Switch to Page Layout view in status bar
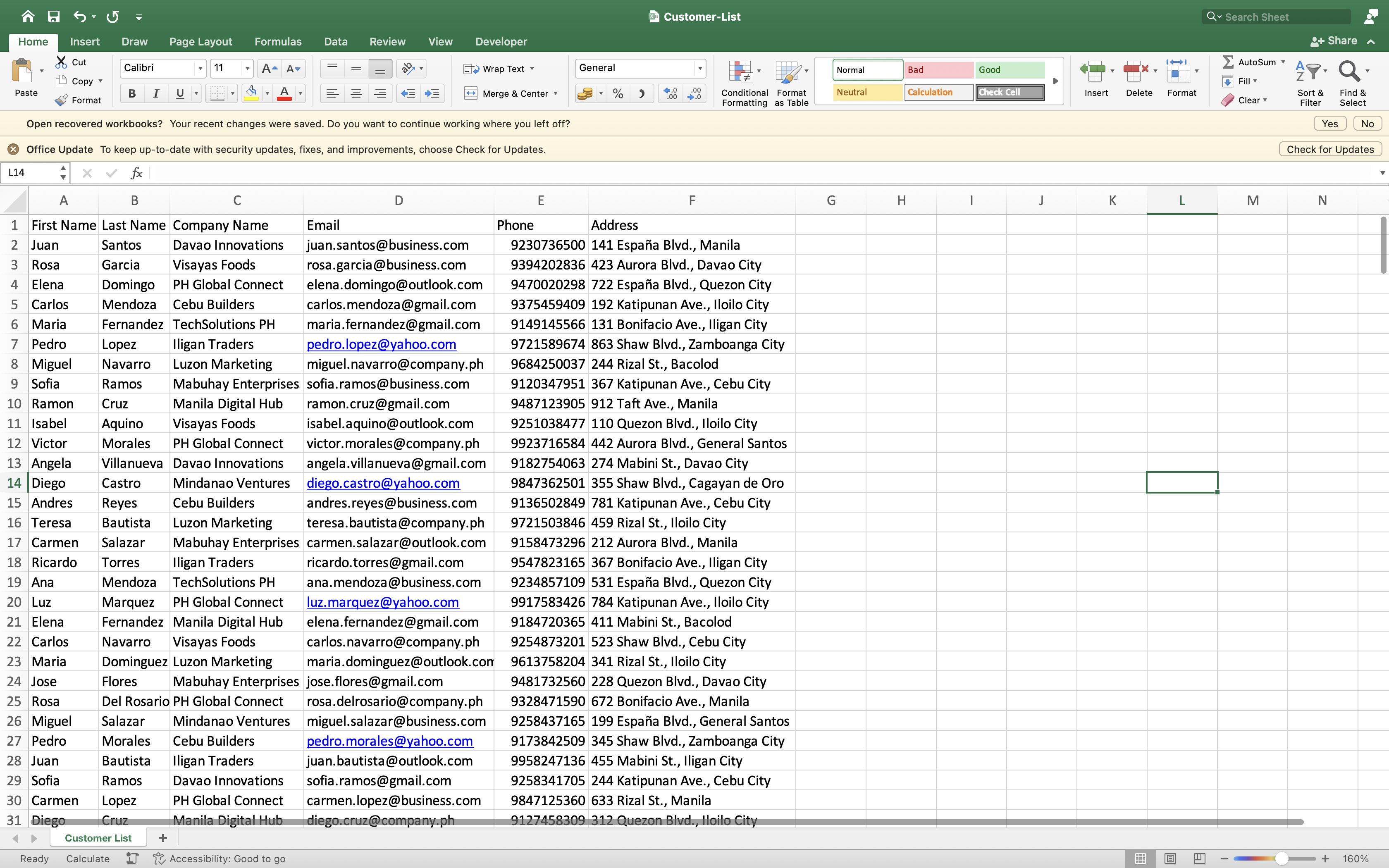Screen dimensions: 1389x868 pos(1170,858)
